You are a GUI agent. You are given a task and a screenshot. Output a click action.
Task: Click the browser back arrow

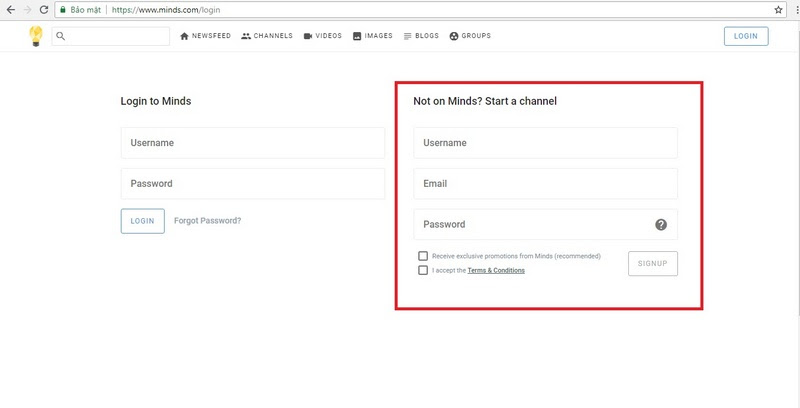click(x=10, y=10)
